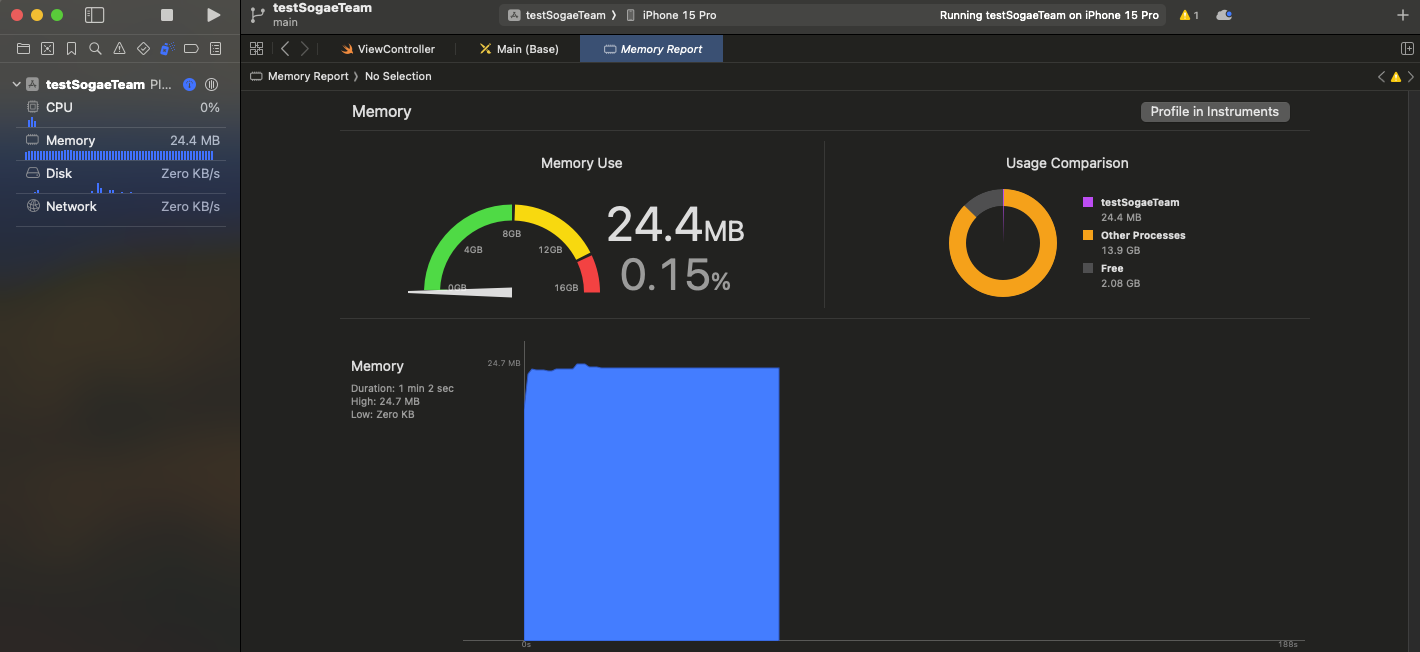Click the Network globe icon
The height and width of the screenshot is (652, 1420).
(33, 206)
